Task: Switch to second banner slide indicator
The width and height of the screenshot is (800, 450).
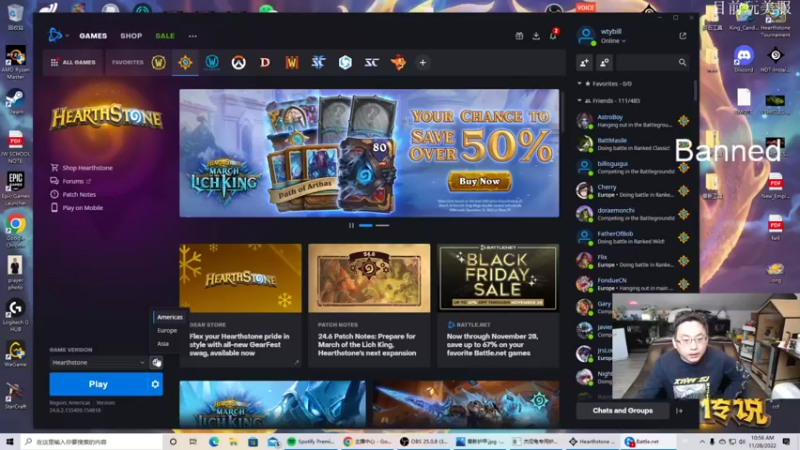Action: pos(382,225)
